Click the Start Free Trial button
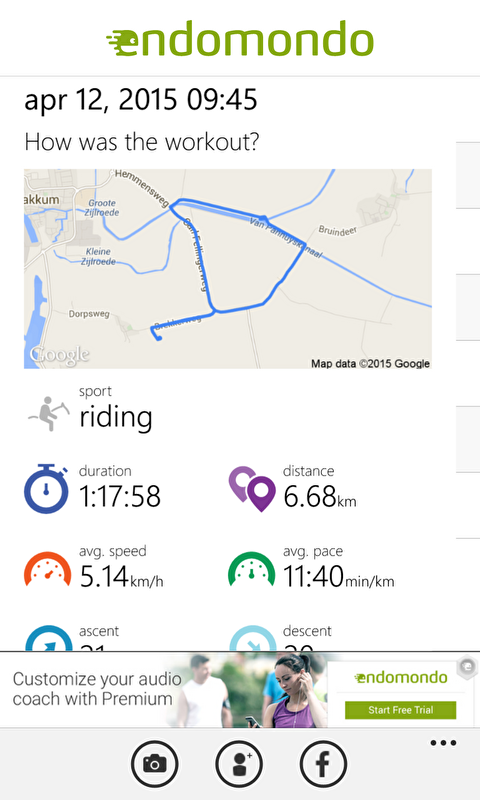Image resolution: width=480 pixels, height=800 pixels. tap(400, 710)
